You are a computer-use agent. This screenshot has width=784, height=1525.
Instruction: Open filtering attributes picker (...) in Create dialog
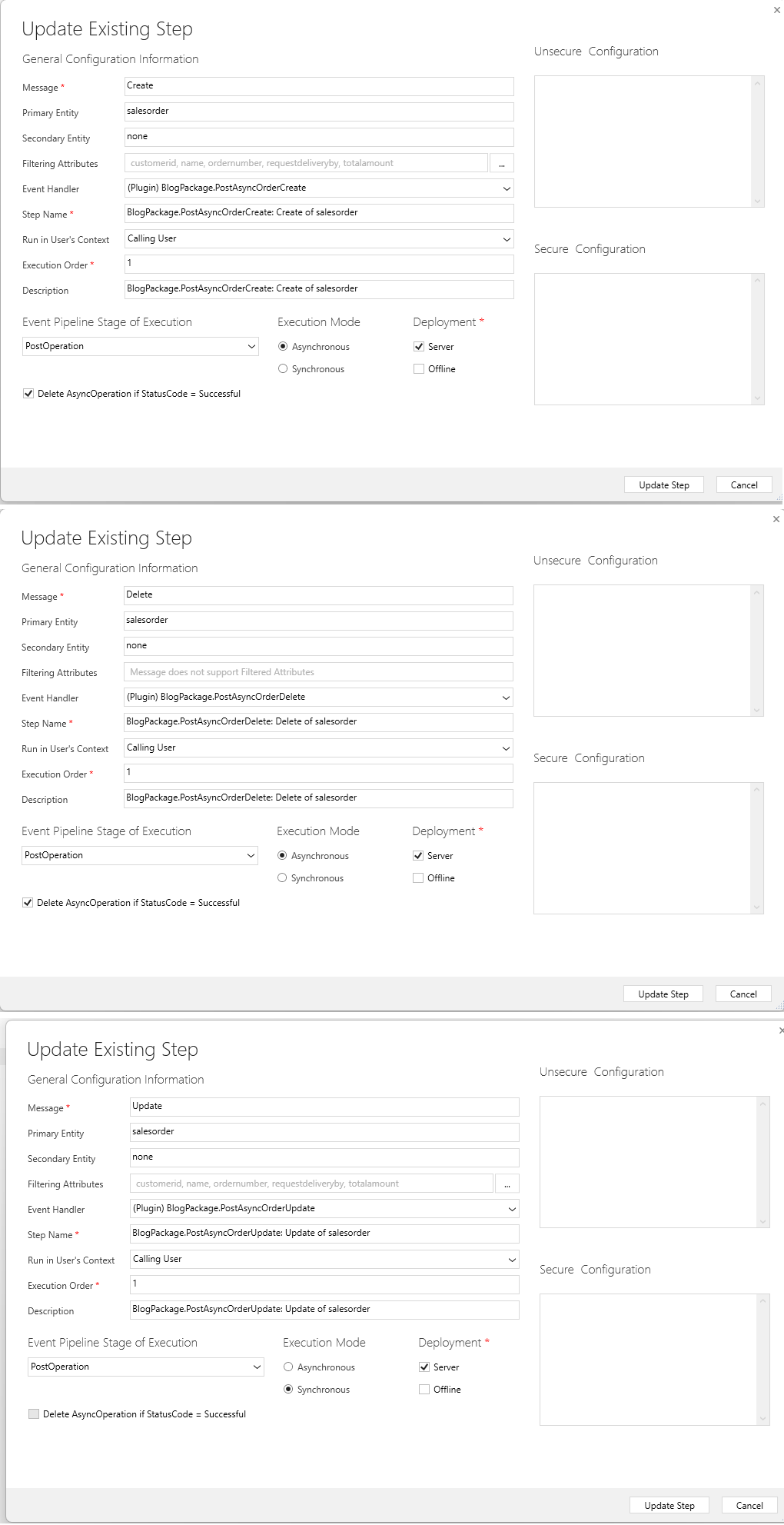[502, 164]
